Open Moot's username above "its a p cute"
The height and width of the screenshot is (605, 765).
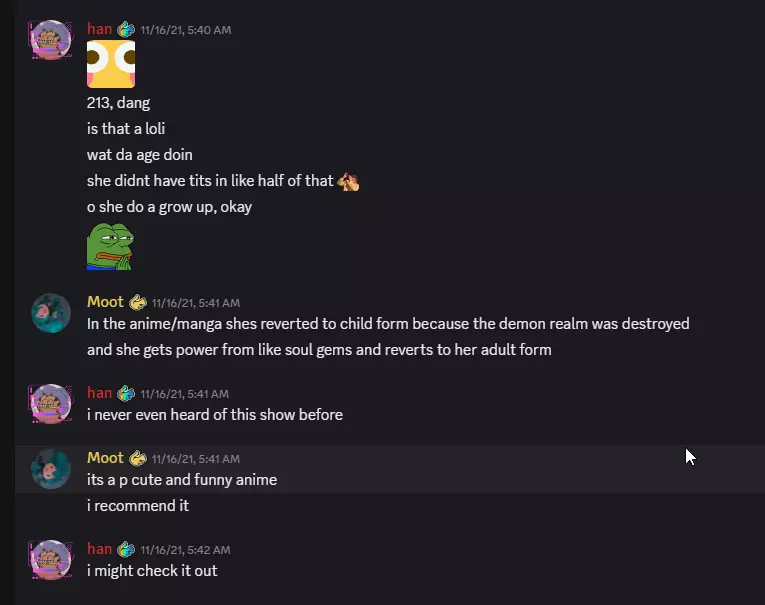(x=105, y=458)
